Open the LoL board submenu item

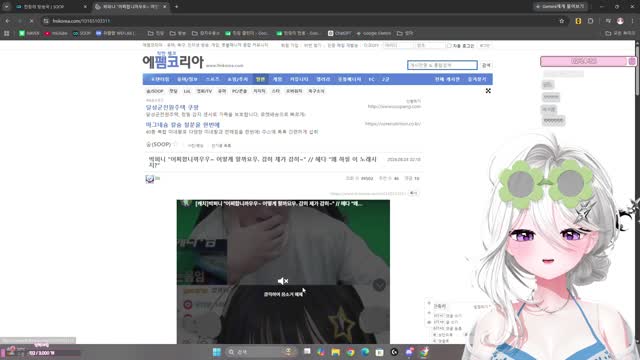pyautogui.click(x=187, y=91)
